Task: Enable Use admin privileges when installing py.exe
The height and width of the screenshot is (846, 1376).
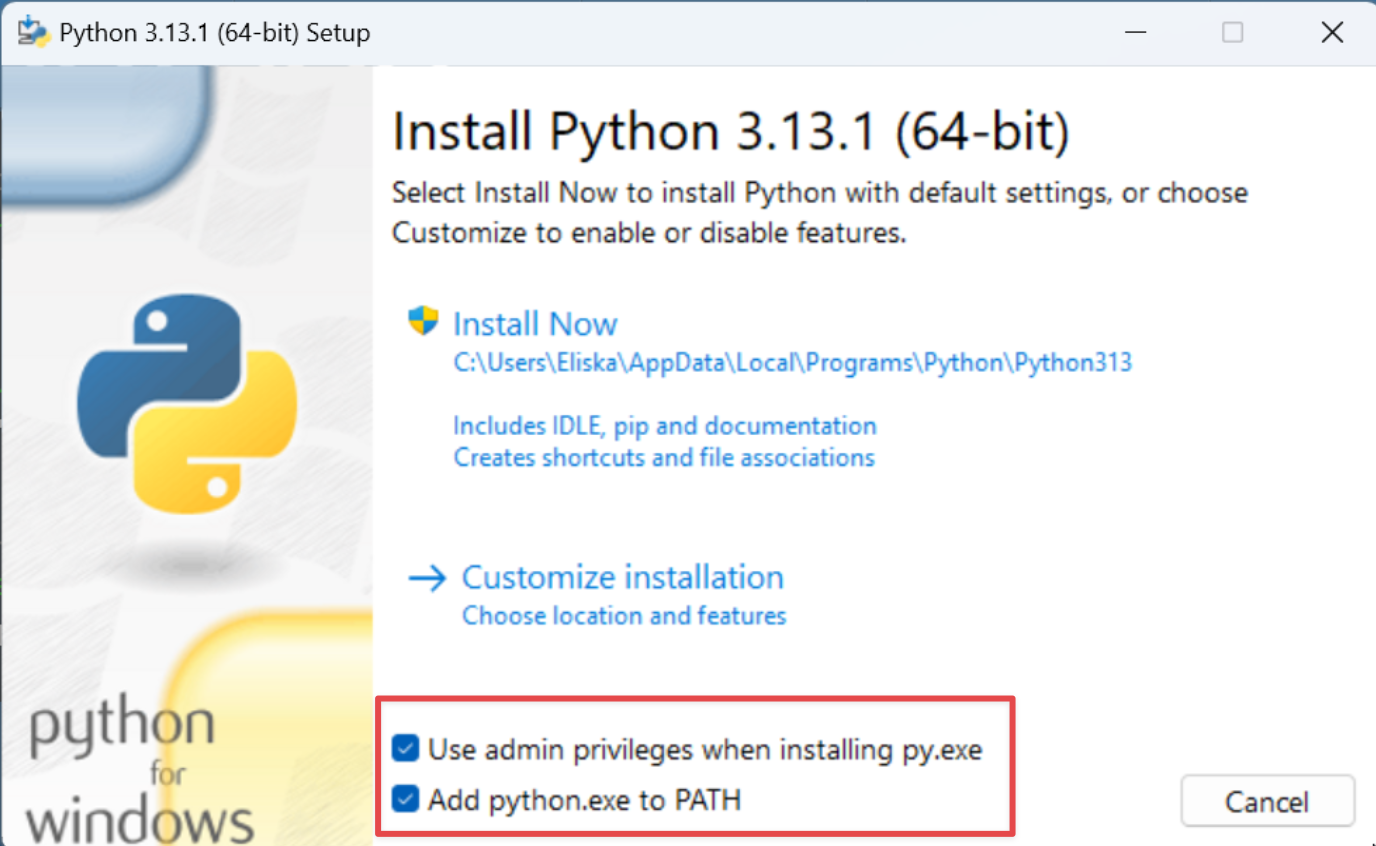Action: [404, 748]
